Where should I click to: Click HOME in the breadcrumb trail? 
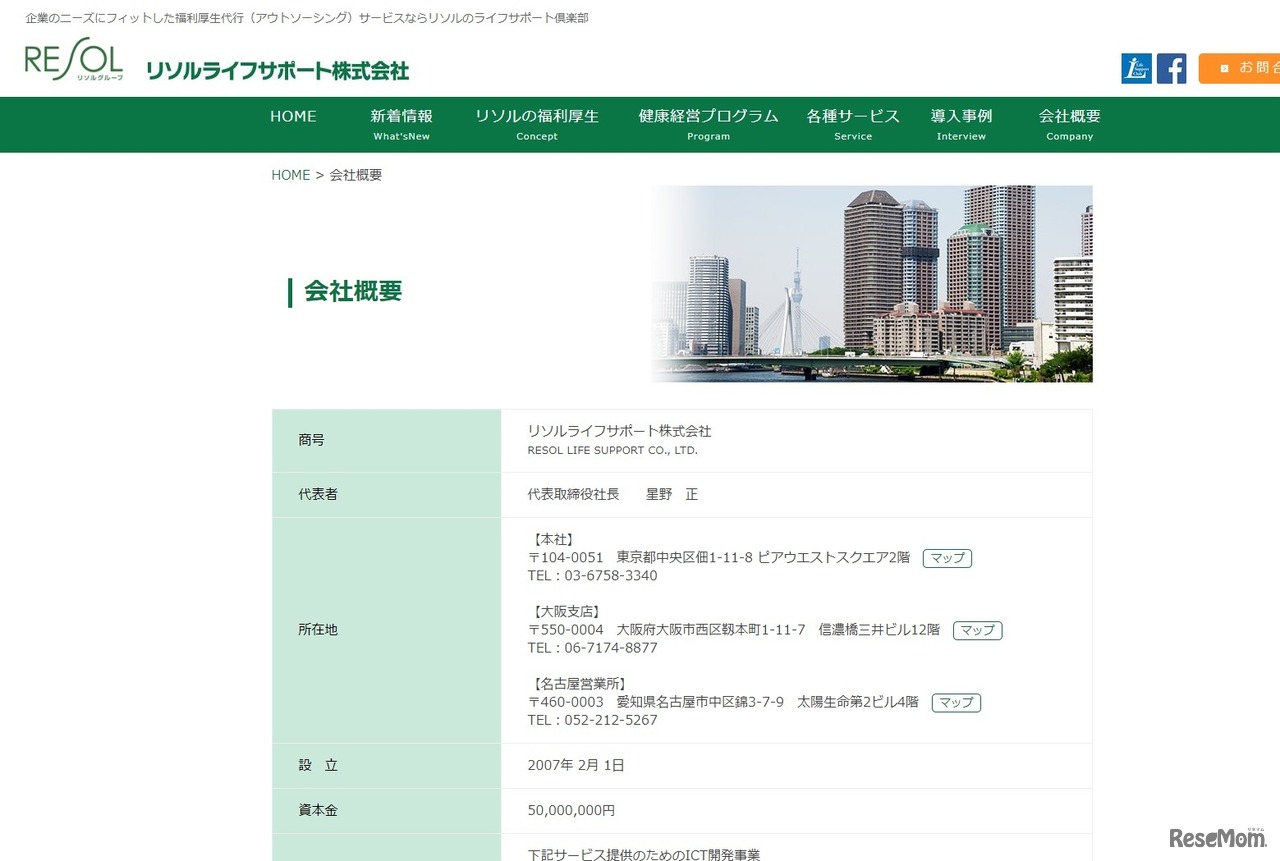pos(290,175)
